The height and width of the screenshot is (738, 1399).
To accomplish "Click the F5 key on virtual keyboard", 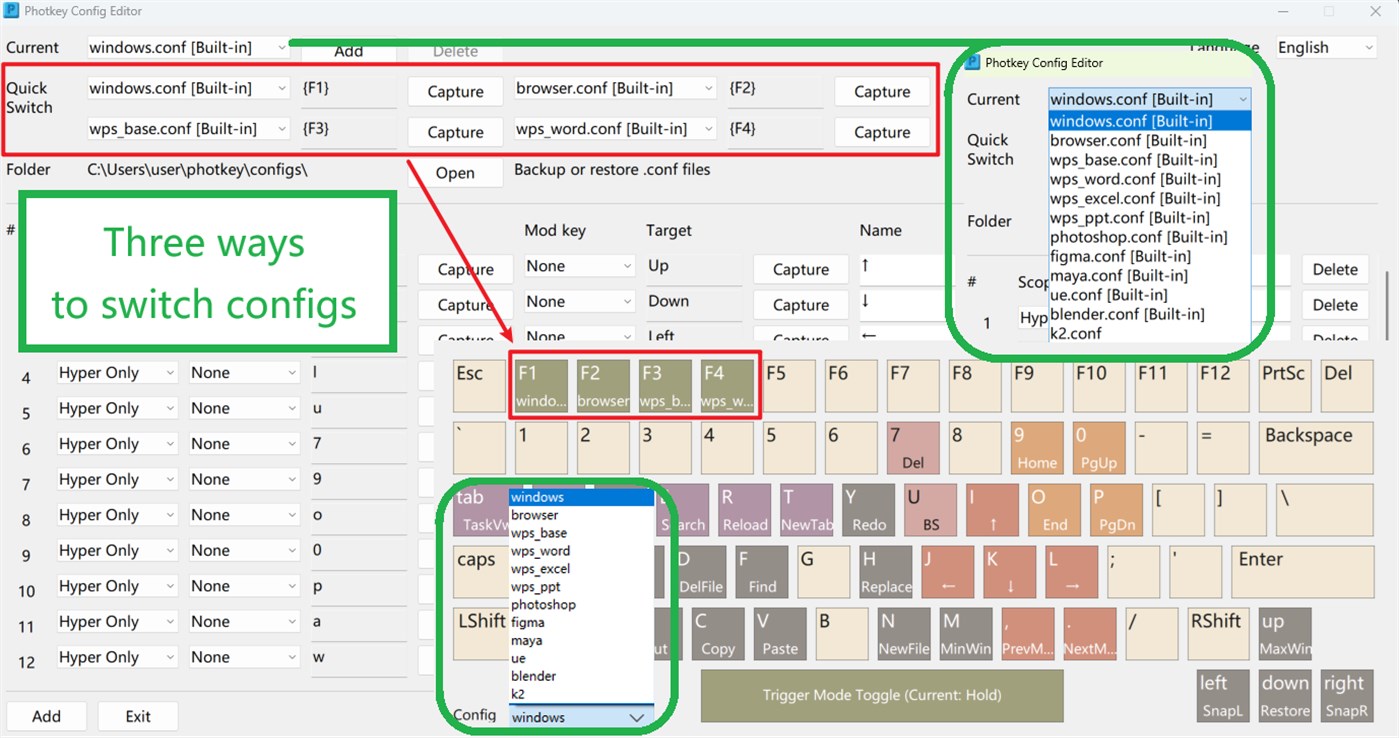I will coord(789,386).
